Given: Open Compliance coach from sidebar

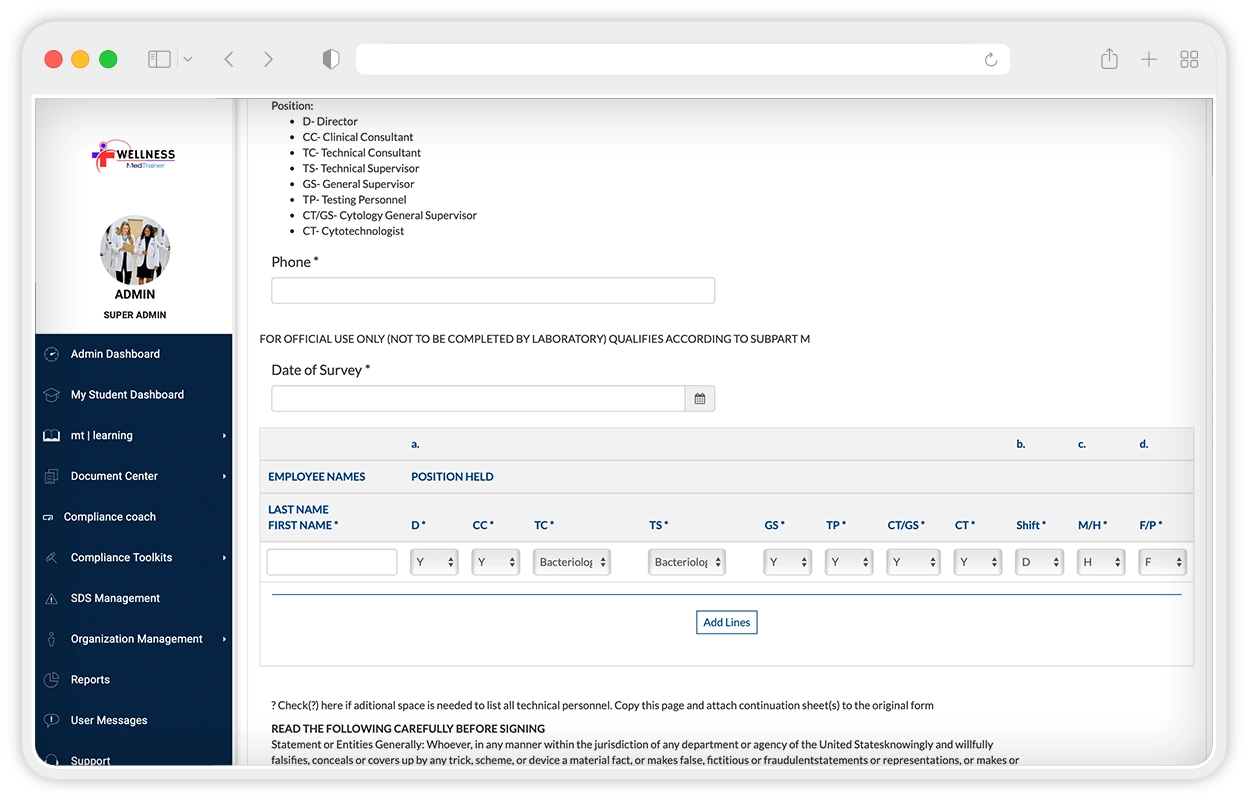Looking at the screenshot, I should (110, 517).
